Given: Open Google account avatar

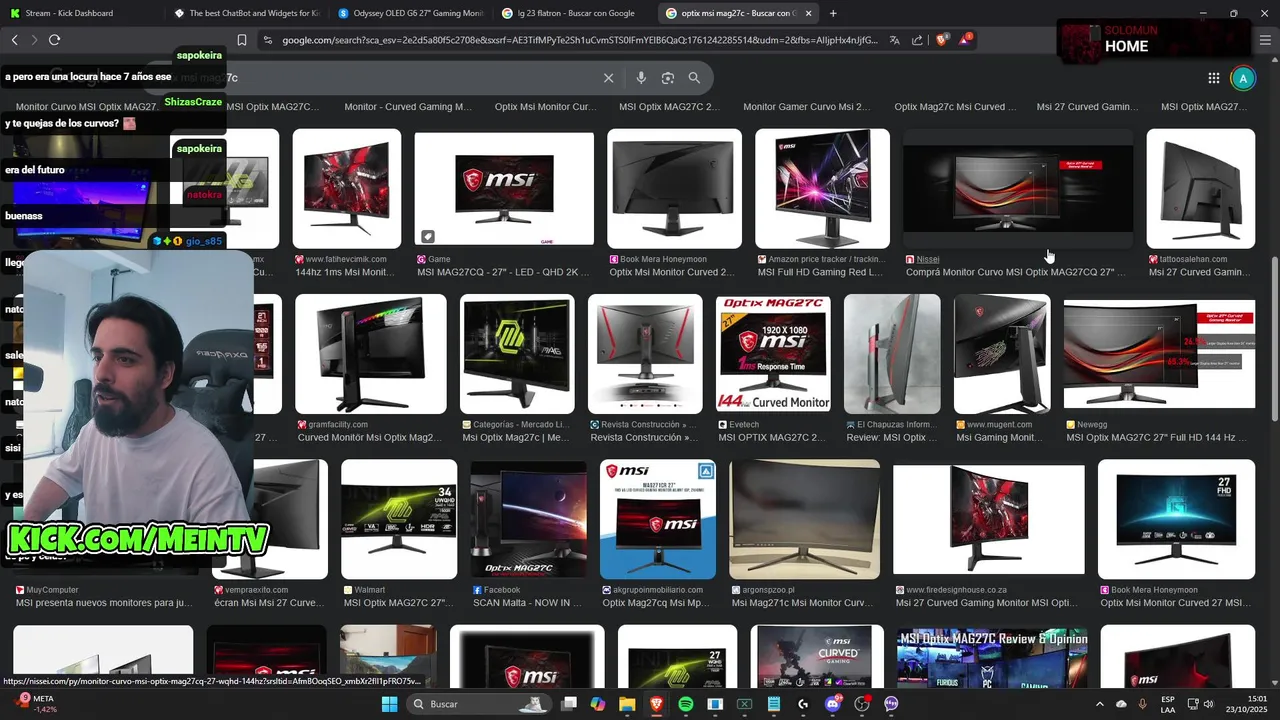Looking at the screenshot, I should (1243, 78).
